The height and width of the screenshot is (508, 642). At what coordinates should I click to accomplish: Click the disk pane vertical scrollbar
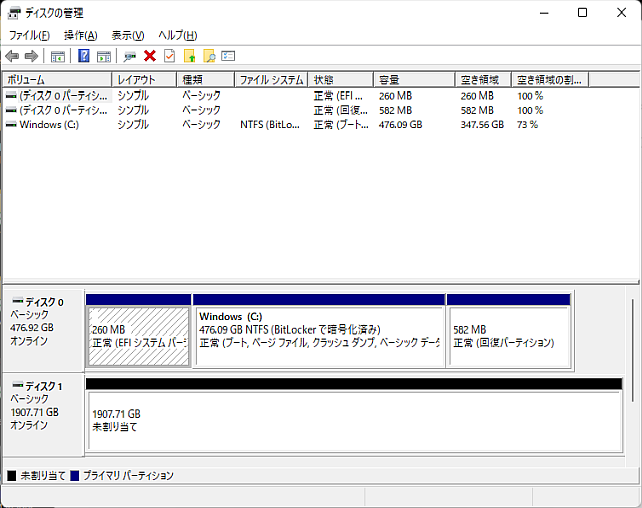(633, 350)
